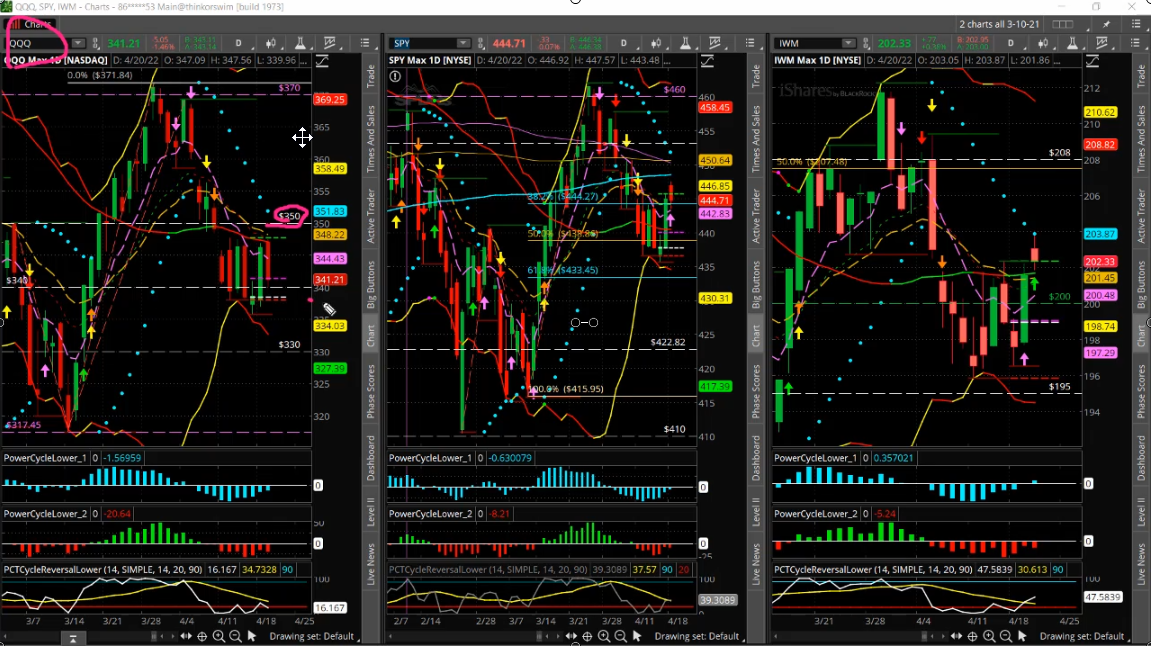The width and height of the screenshot is (1151, 646).
Task: Open Active Trader tab beside SPY chart
Action: coord(755,216)
